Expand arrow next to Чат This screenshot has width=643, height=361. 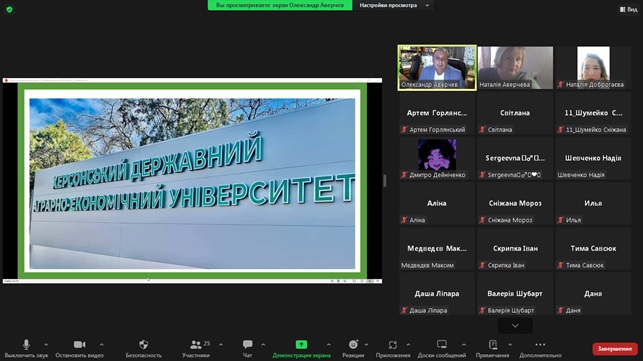(x=263, y=345)
